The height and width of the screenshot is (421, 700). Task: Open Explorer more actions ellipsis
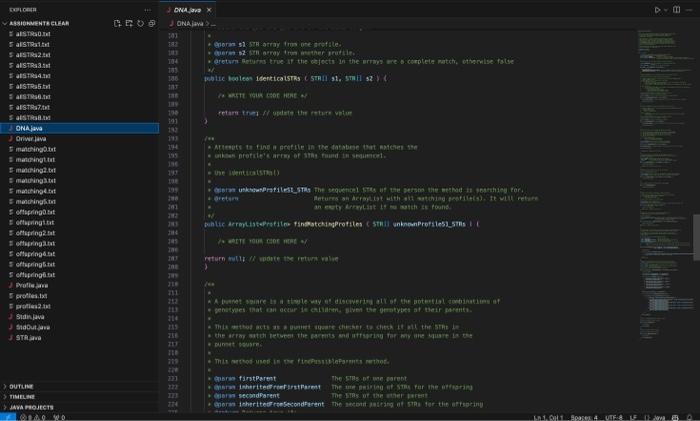(148, 10)
